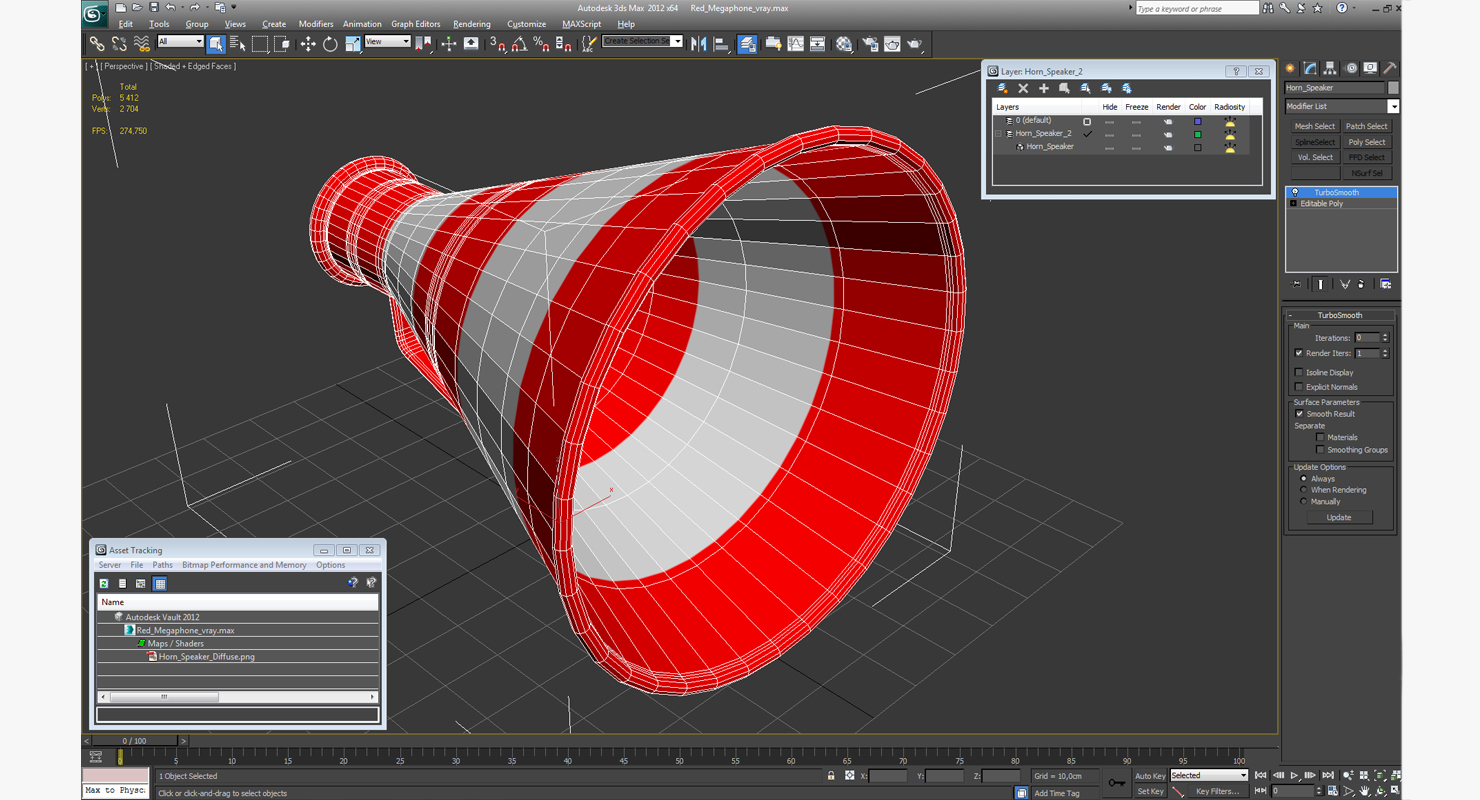Image resolution: width=1480 pixels, height=800 pixels.
Task: Click the Mirror tool icon
Action: click(x=698, y=44)
